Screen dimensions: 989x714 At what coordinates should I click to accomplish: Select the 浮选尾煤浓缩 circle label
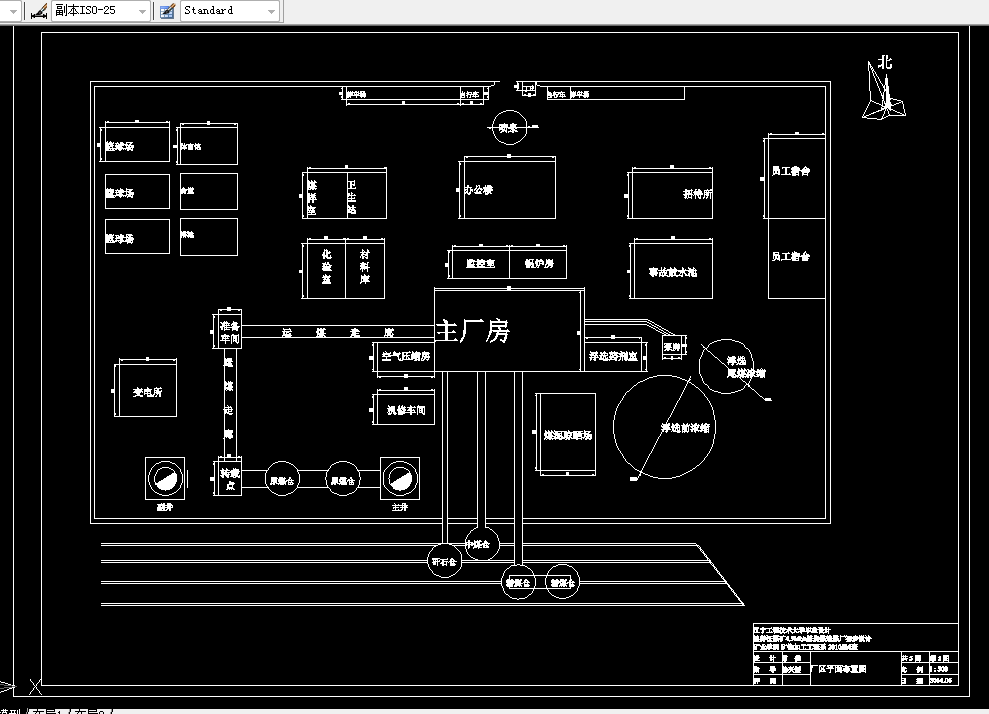point(745,366)
